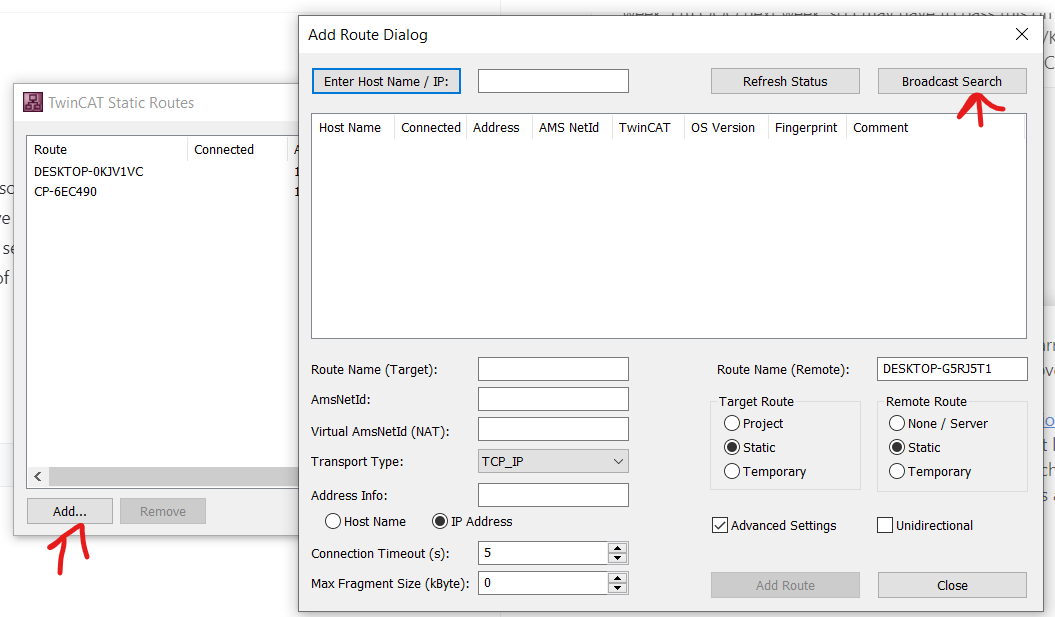Select the CP-6EC490 route in list
This screenshot has height=617, width=1055.
66,191
